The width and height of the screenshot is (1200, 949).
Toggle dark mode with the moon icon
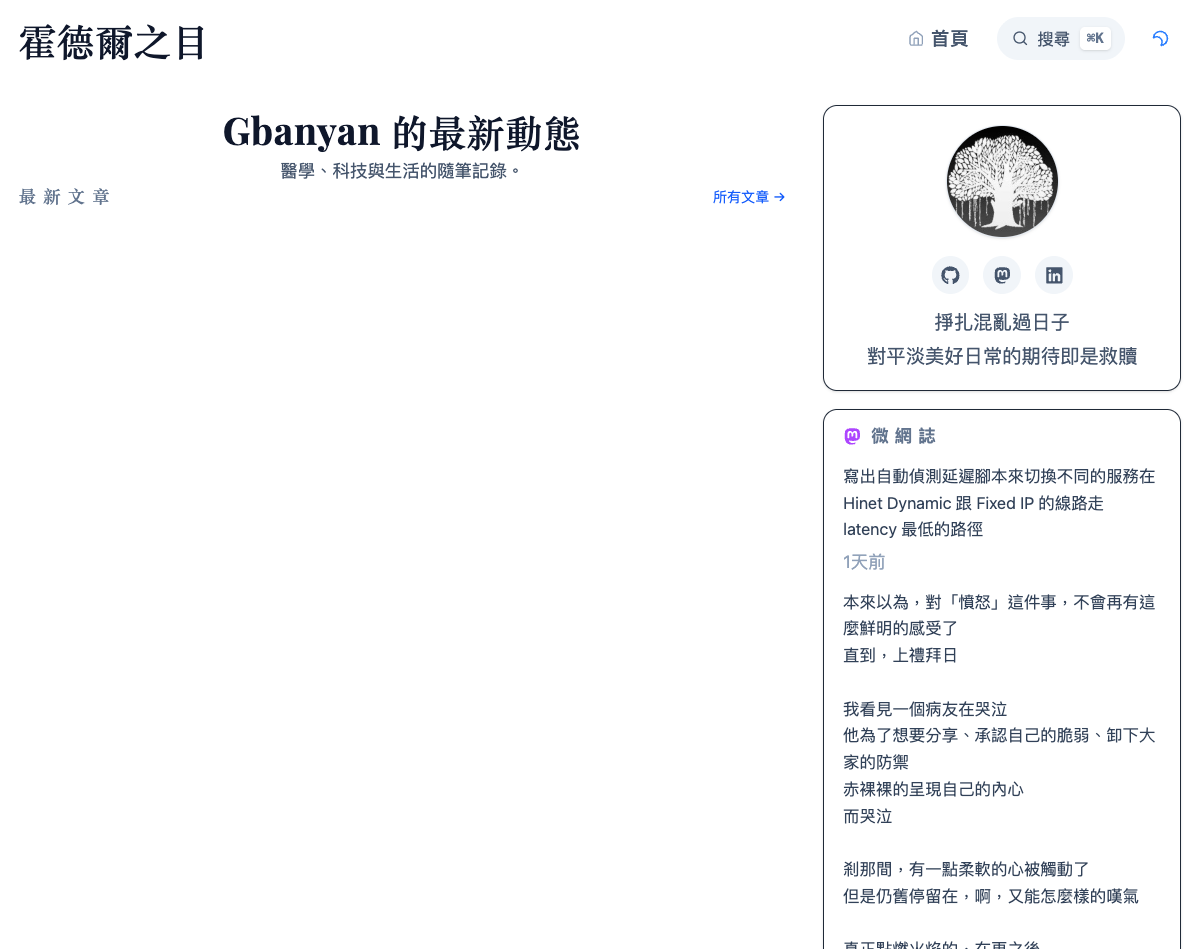pyautogui.click(x=1160, y=39)
